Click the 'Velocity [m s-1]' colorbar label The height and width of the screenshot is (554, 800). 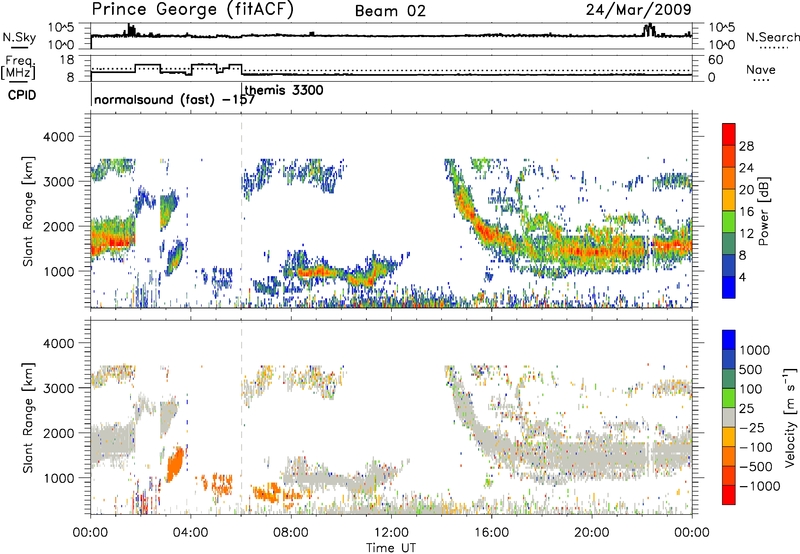tap(790, 417)
